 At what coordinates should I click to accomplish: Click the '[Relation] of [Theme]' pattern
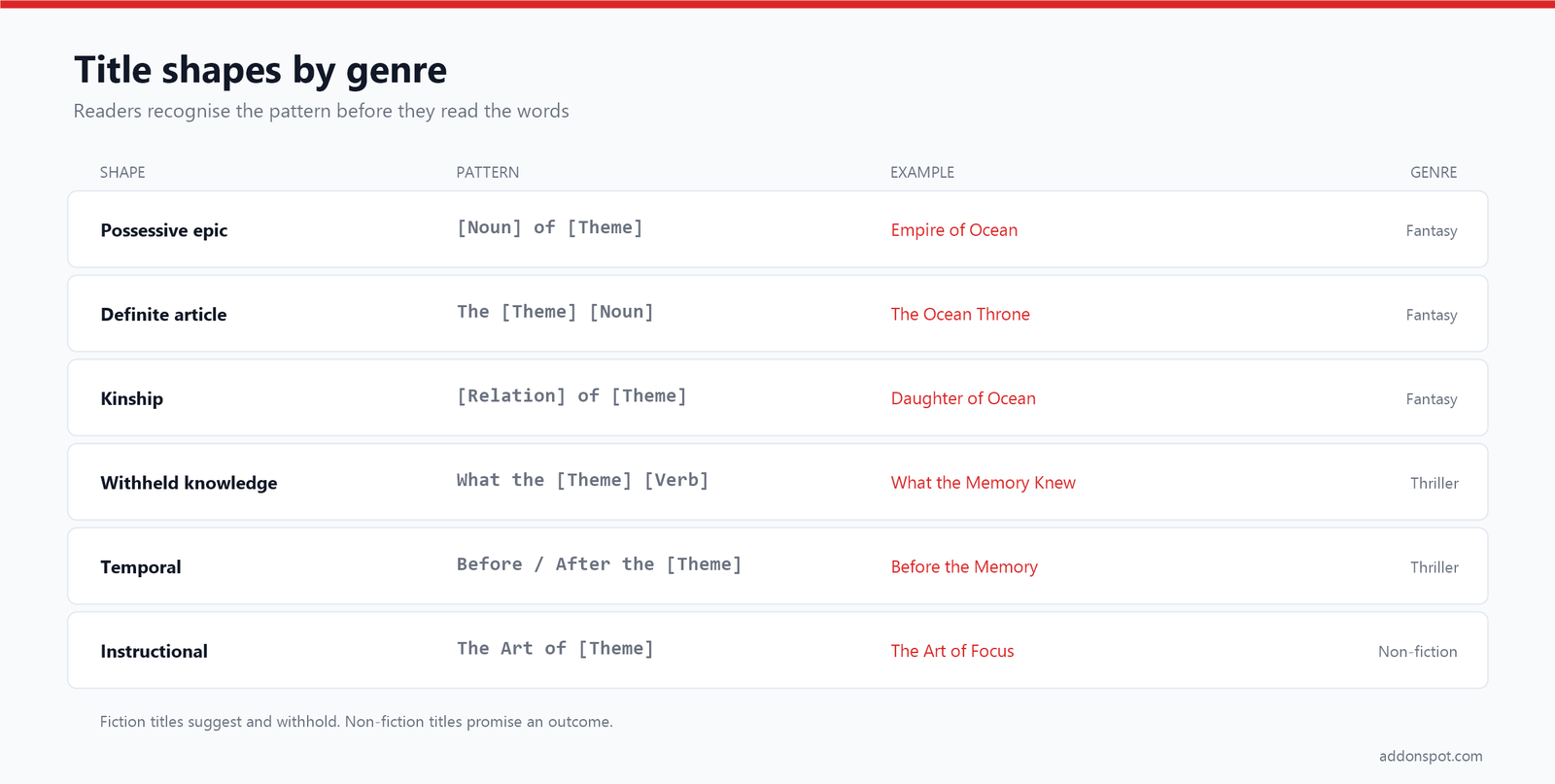(x=571, y=395)
